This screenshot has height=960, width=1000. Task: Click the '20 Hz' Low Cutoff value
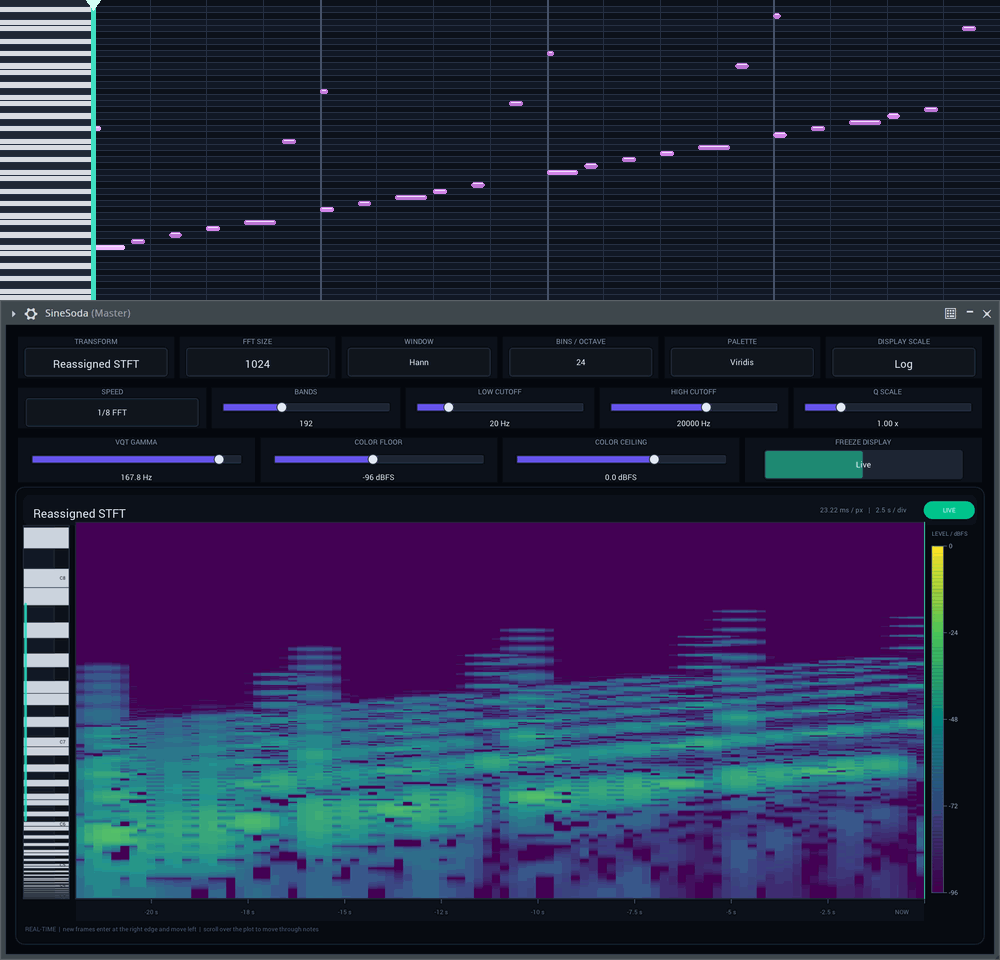(x=499, y=424)
